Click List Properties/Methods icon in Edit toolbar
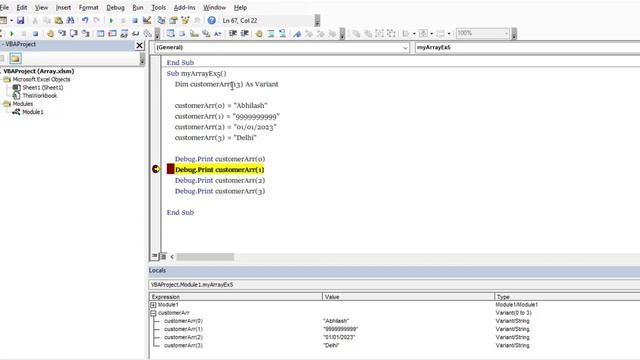 [x=171, y=33]
